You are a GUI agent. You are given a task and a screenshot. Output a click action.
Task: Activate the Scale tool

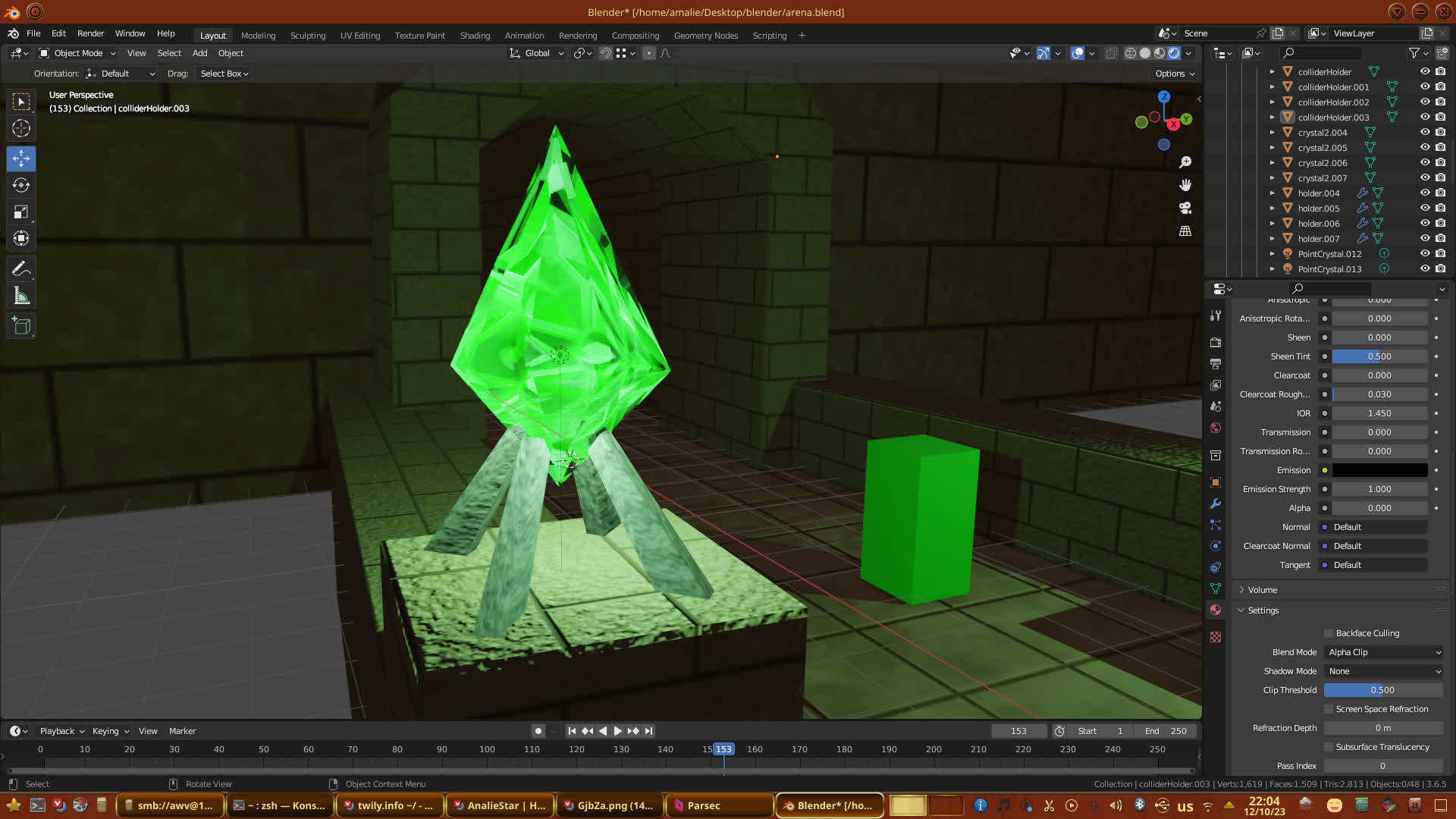click(21, 212)
